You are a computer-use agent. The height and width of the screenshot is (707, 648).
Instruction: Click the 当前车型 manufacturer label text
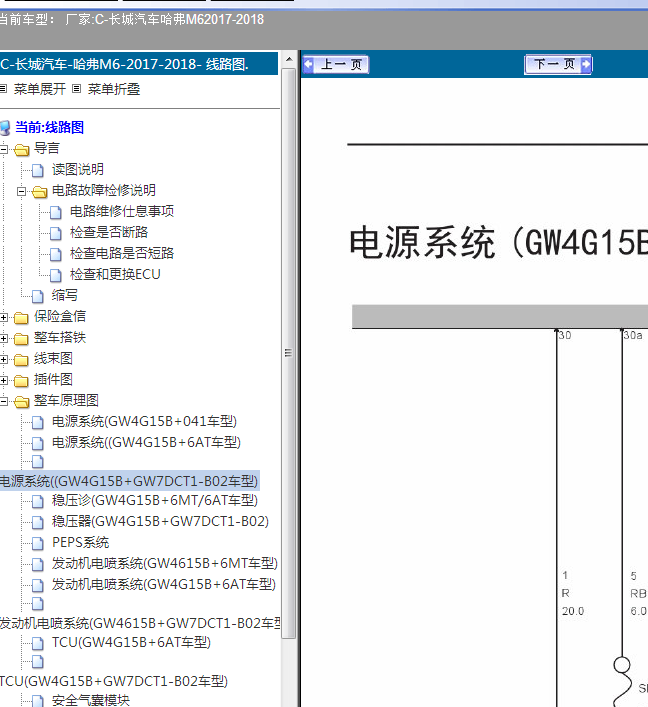(x=131, y=19)
